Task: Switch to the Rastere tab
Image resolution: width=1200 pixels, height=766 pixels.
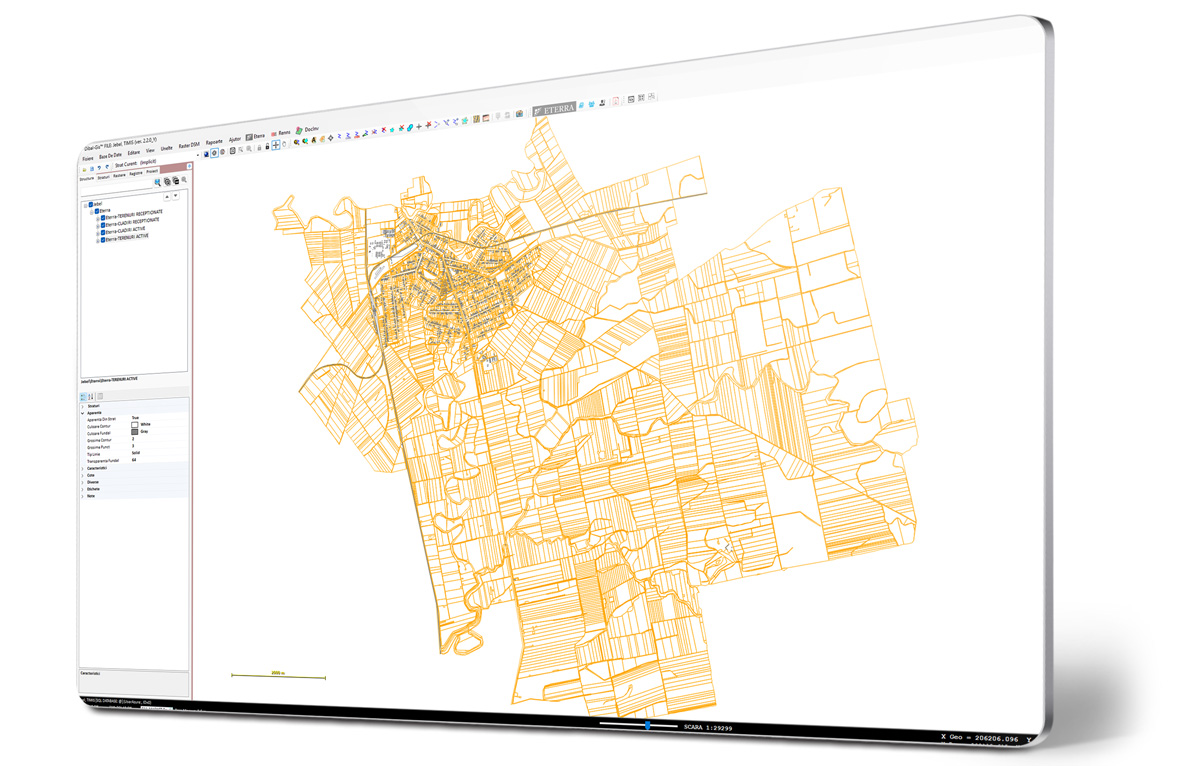Action: click(119, 175)
